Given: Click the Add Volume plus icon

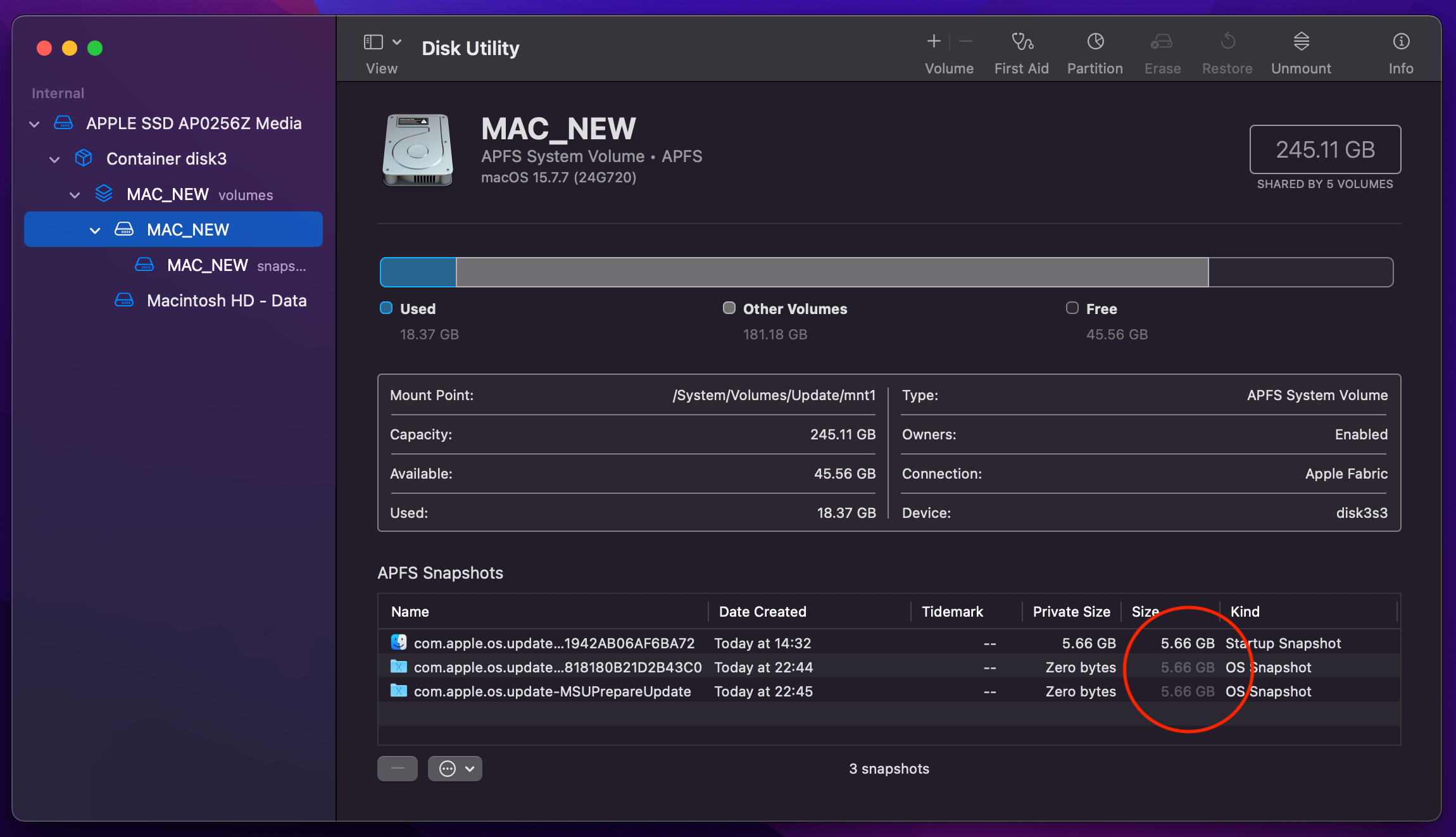Looking at the screenshot, I should coord(934,42).
